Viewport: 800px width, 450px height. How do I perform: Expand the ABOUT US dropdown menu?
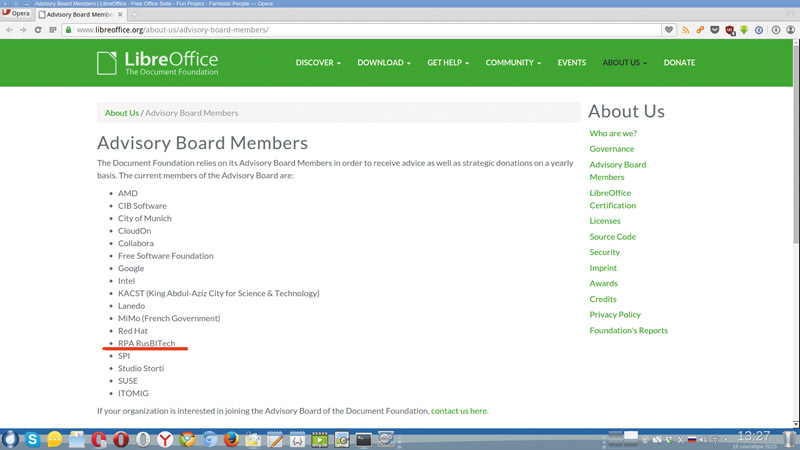[624, 62]
